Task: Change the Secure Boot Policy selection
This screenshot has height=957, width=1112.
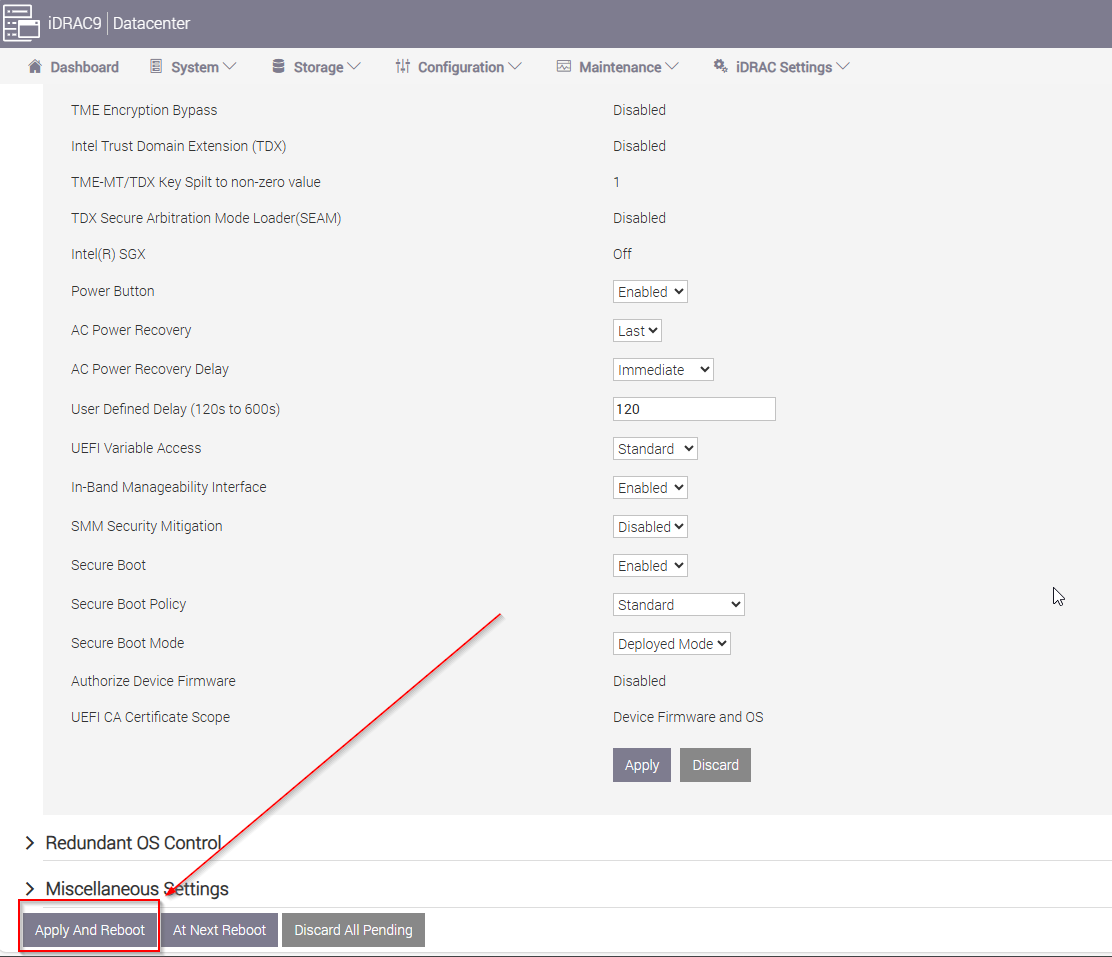Action: pos(678,605)
